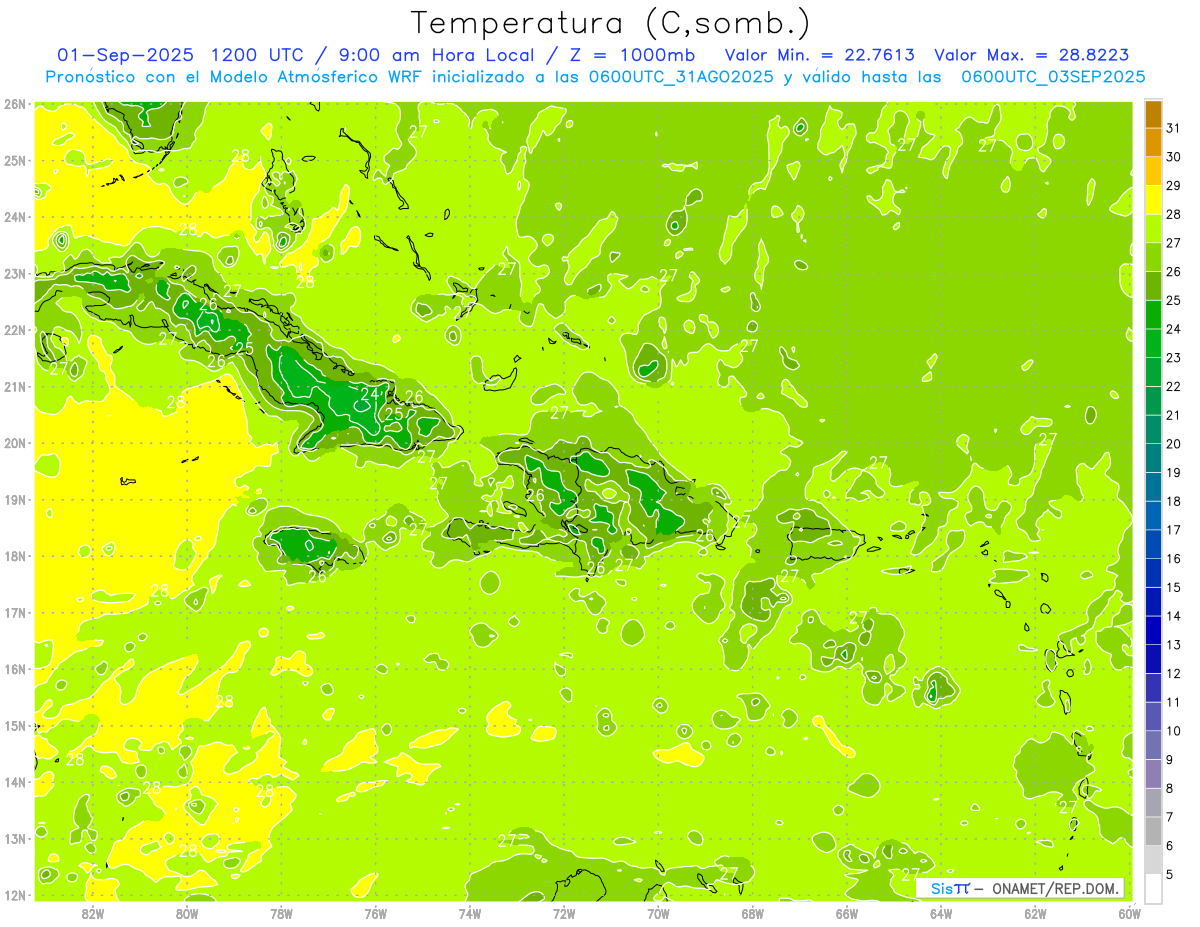Image resolution: width=1200 pixels, height=927 pixels.
Task: Click the colorbar label 14
Action: [1173, 616]
